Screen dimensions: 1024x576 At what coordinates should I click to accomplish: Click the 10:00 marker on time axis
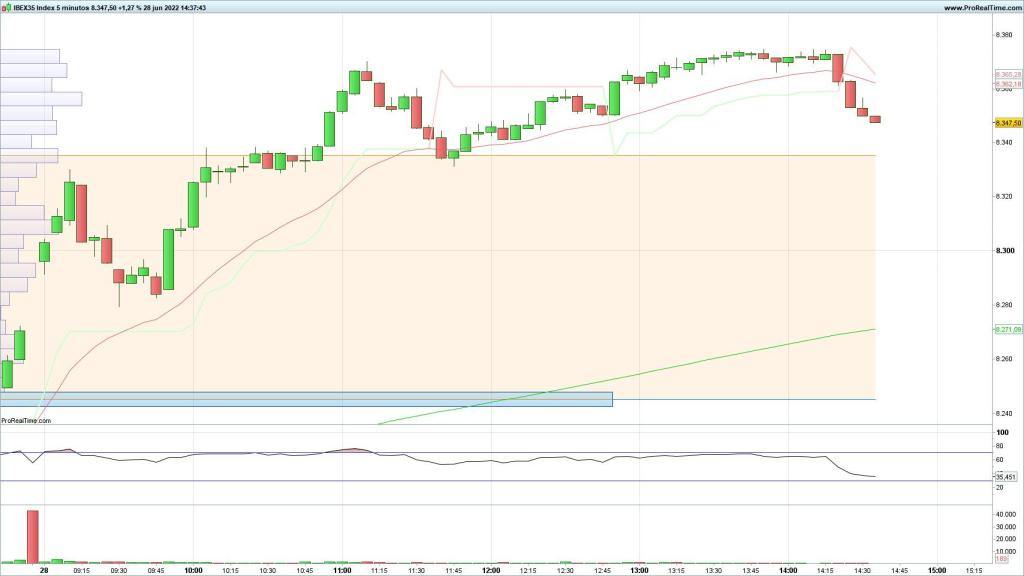click(x=194, y=571)
